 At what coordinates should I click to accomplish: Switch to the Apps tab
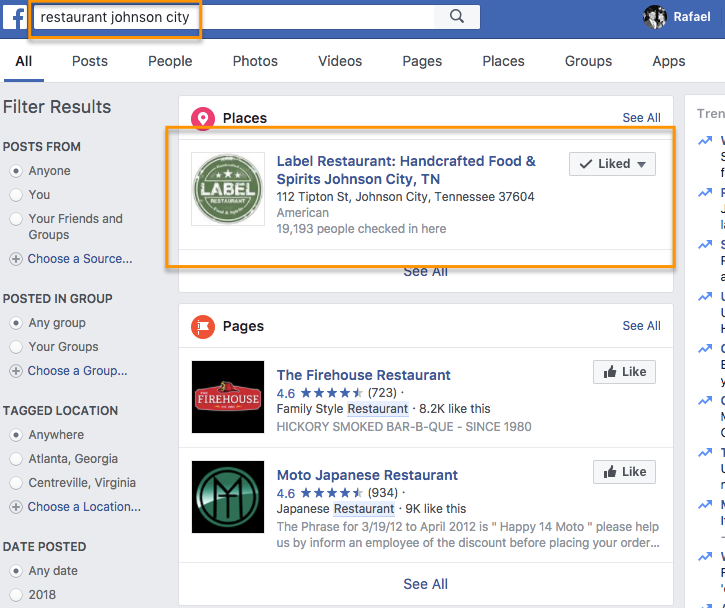tap(669, 61)
